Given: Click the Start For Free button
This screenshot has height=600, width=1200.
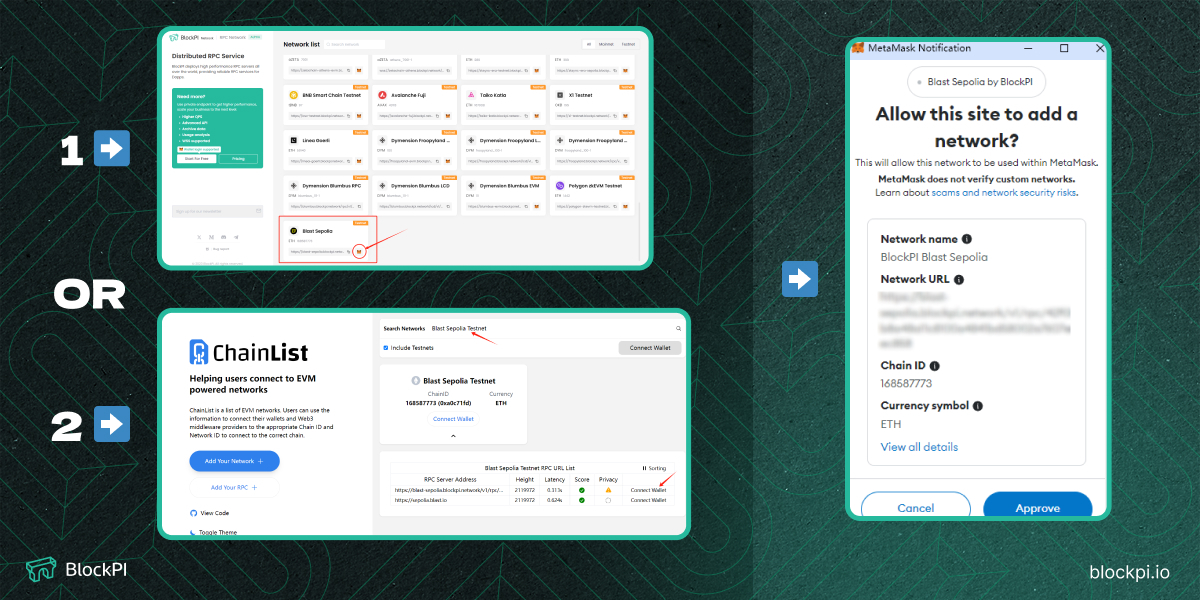Looking at the screenshot, I should tap(197, 159).
